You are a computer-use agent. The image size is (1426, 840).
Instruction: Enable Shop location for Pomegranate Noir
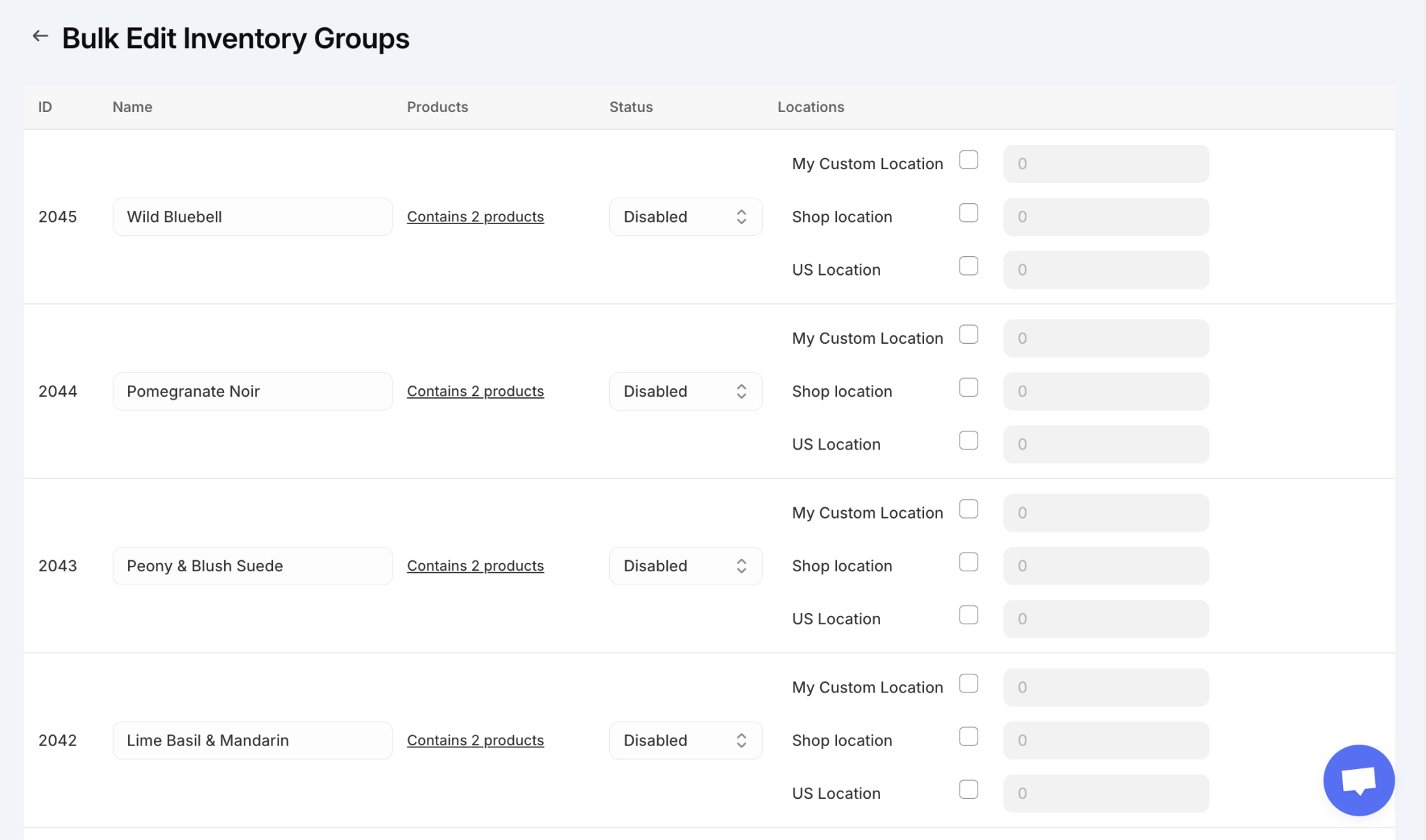(x=969, y=388)
